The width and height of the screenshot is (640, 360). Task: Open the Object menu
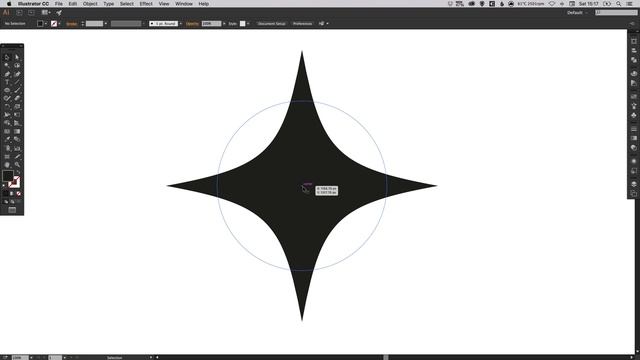click(90, 4)
